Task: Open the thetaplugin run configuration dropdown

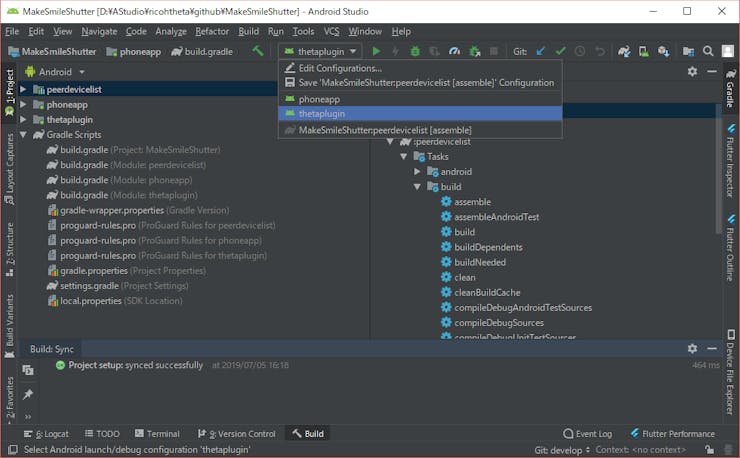Action: 320,51
